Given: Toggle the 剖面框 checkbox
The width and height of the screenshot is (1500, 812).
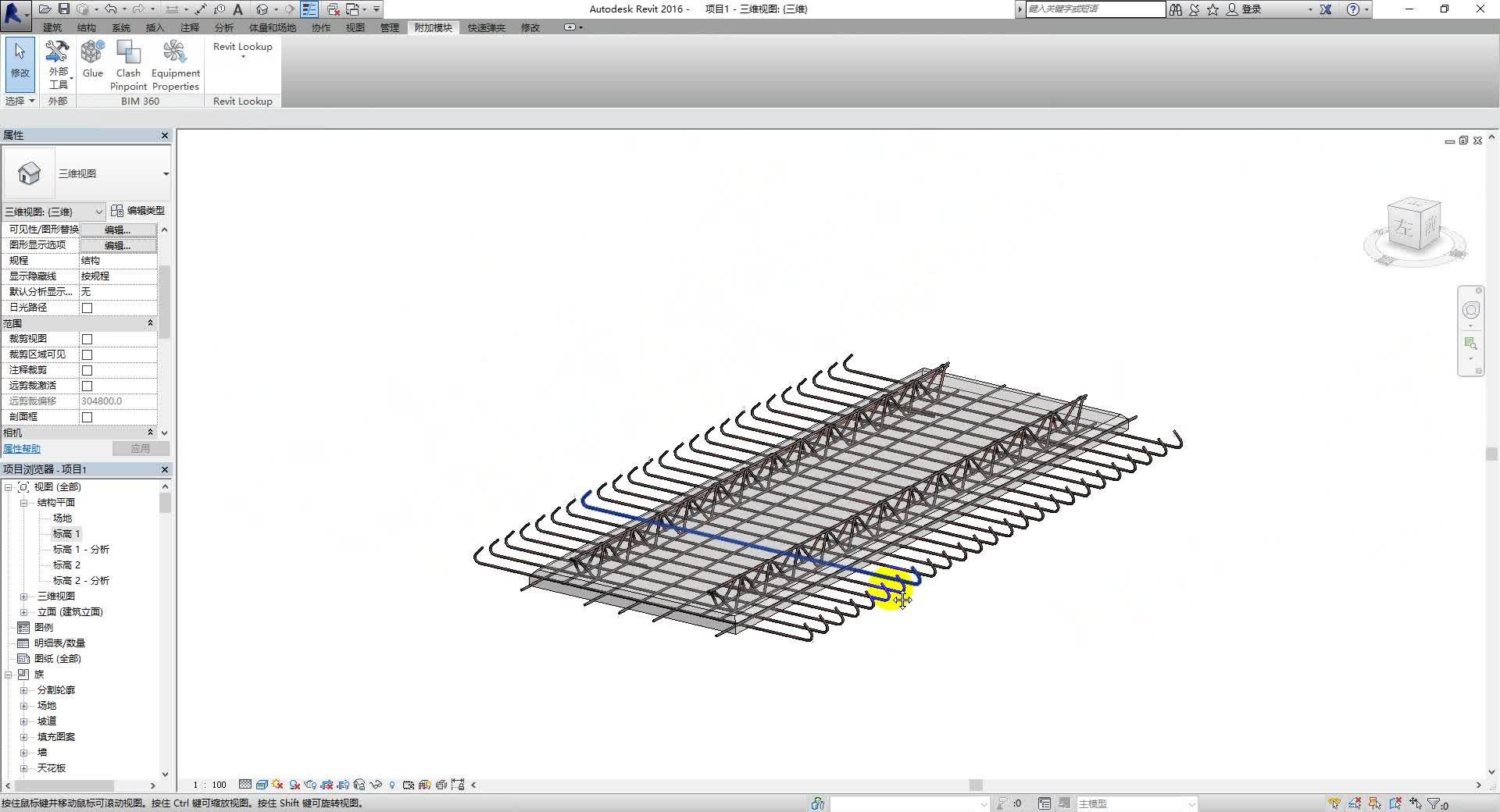Looking at the screenshot, I should [87, 417].
